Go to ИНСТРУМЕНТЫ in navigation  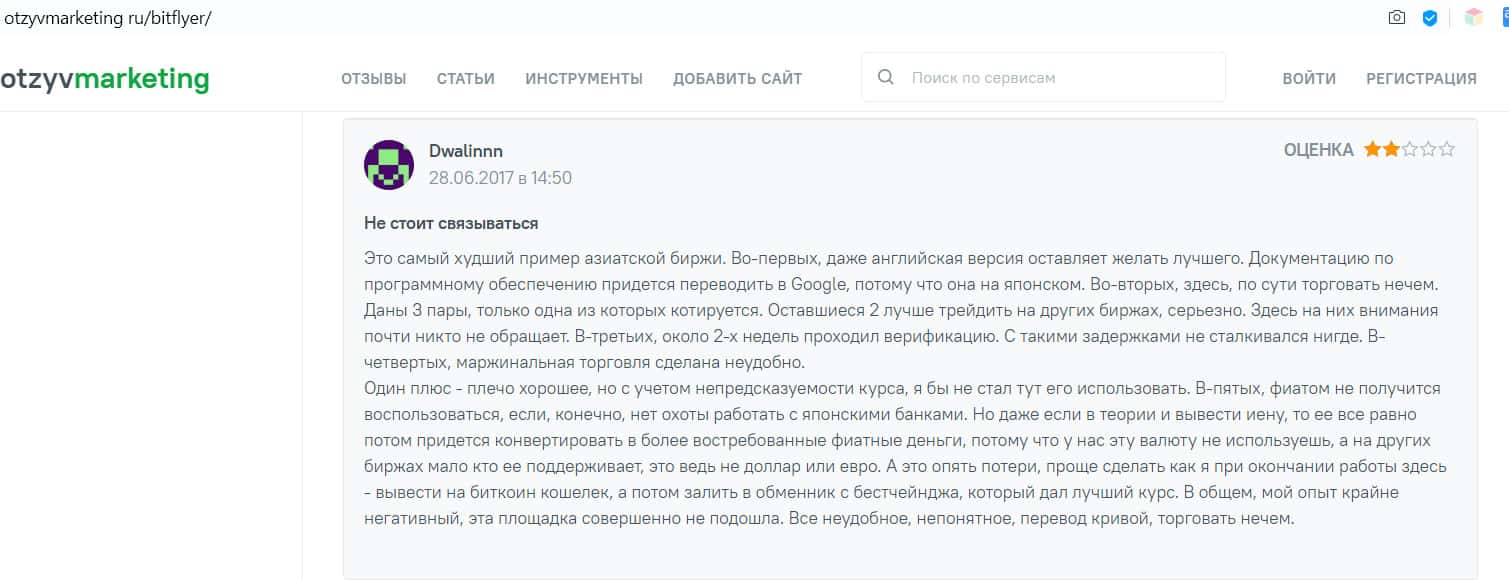584,79
